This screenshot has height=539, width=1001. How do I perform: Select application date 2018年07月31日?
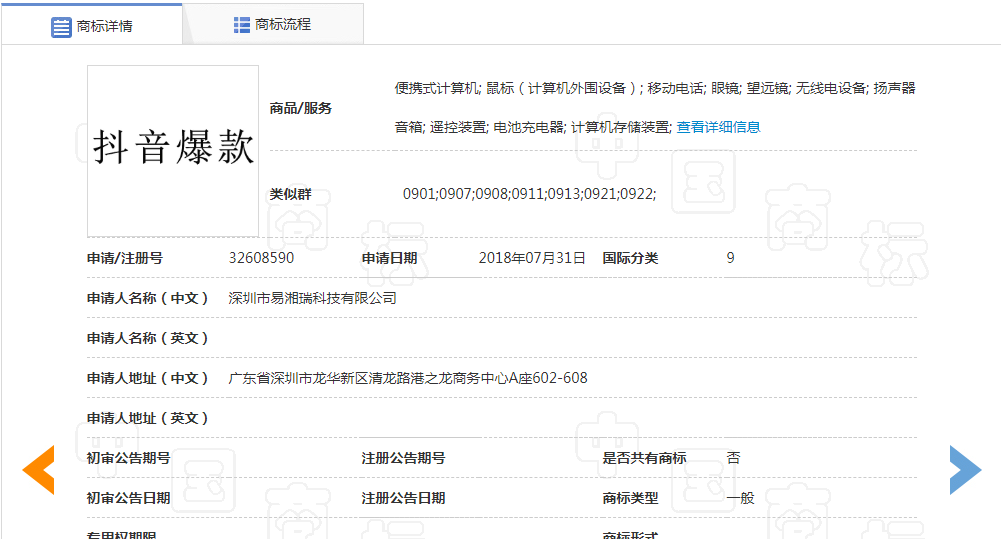(532, 258)
